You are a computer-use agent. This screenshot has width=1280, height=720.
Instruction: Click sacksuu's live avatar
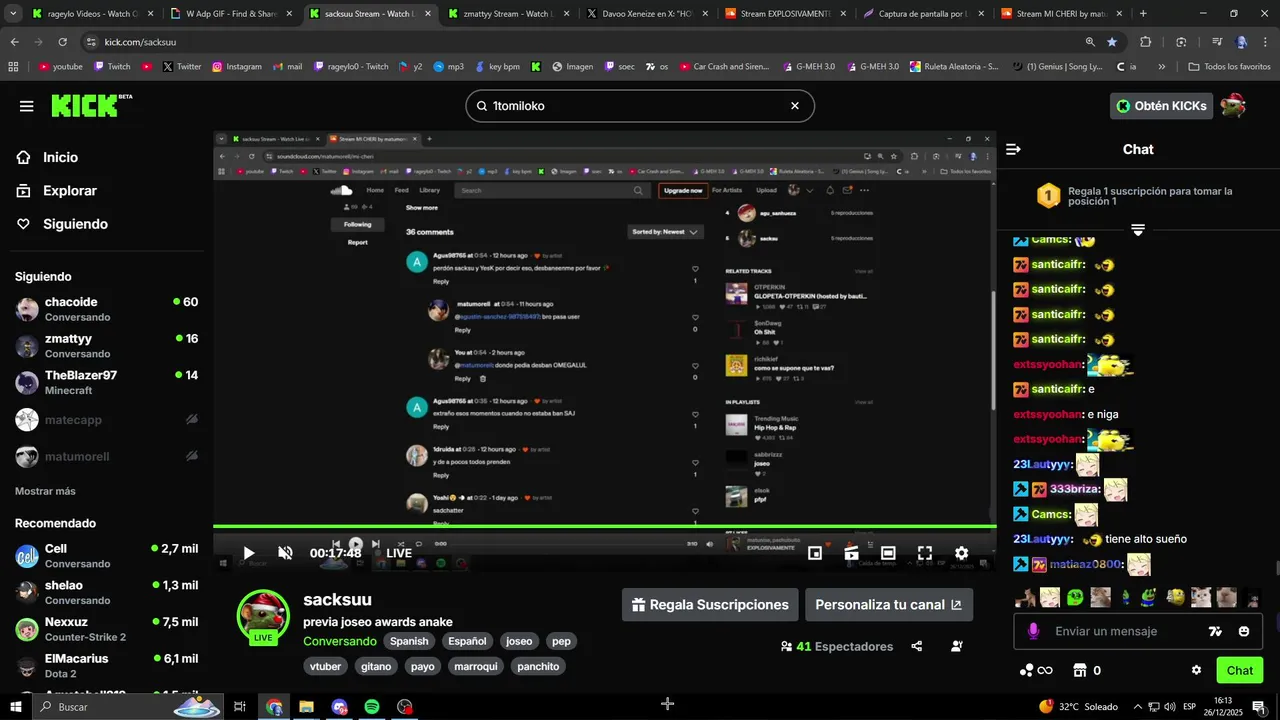263,616
